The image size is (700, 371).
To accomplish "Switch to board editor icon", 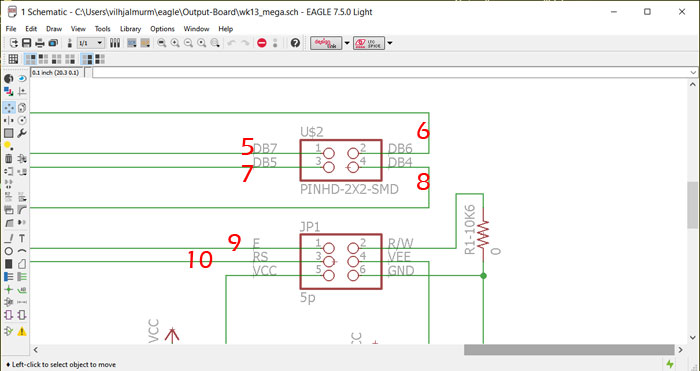I will pyautogui.click(x=70, y=43).
